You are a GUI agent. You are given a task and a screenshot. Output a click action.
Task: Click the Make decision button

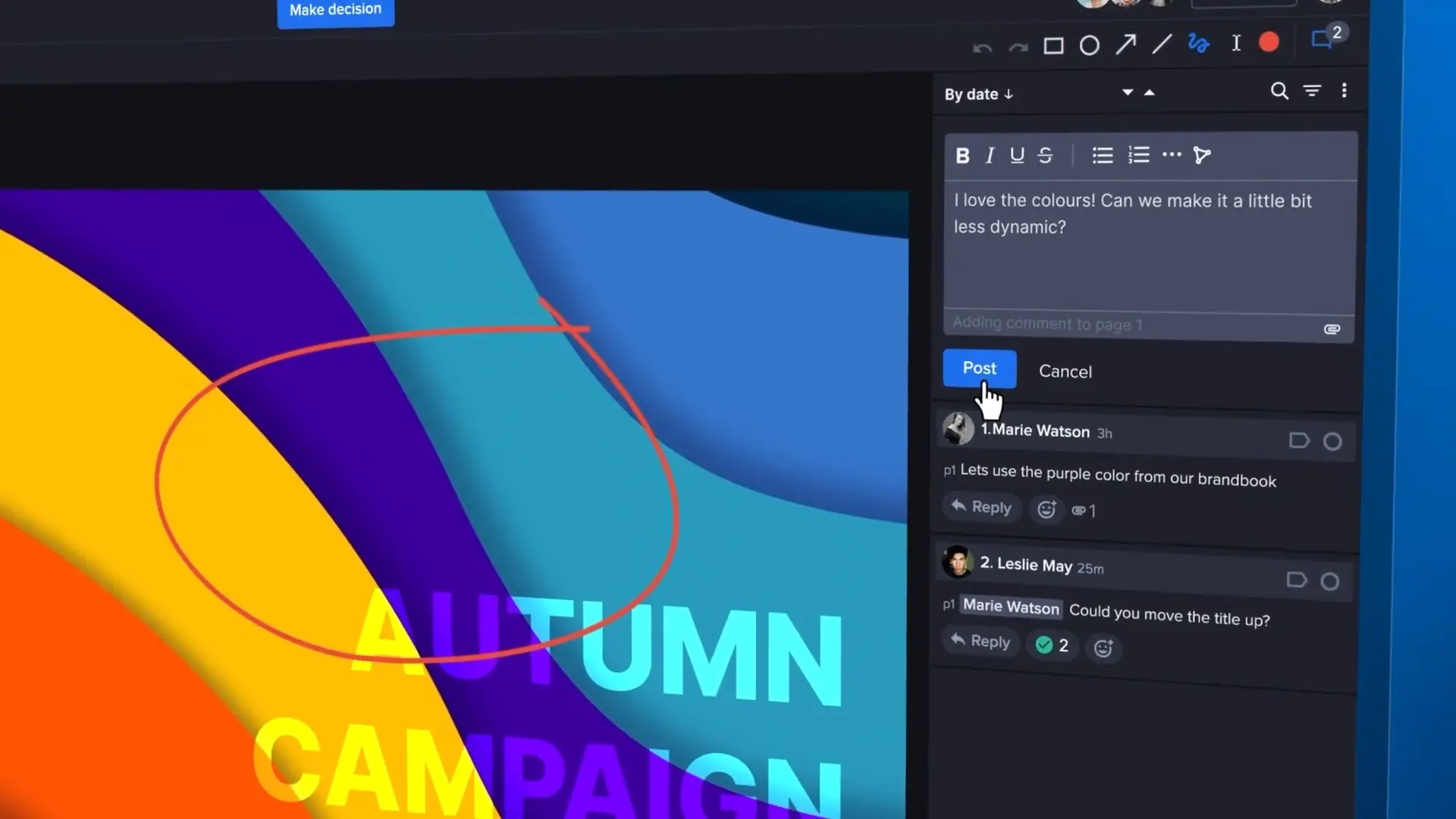[335, 11]
